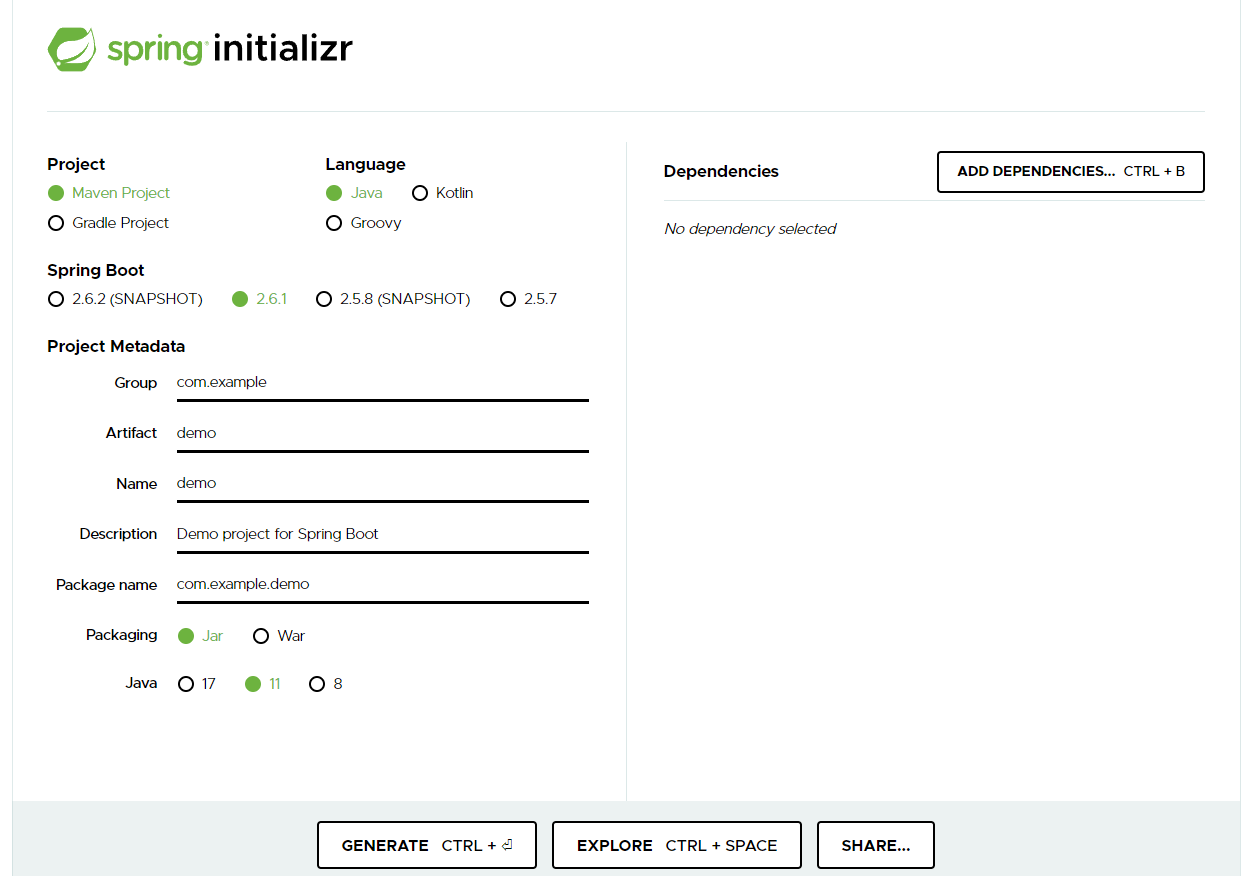Choose Groovy as the language

click(x=364, y=223)
